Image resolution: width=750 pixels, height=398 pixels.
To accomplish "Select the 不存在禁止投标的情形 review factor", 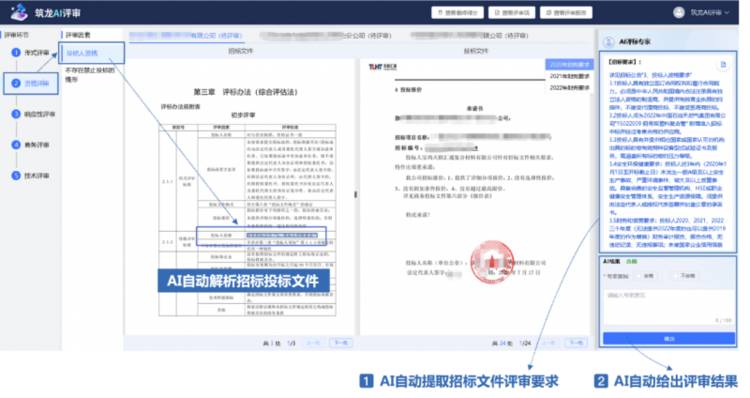I will (90, 75).
